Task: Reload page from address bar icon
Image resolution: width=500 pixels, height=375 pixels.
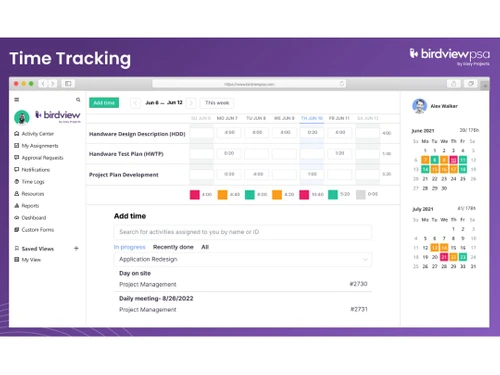Action: (341, 84)
